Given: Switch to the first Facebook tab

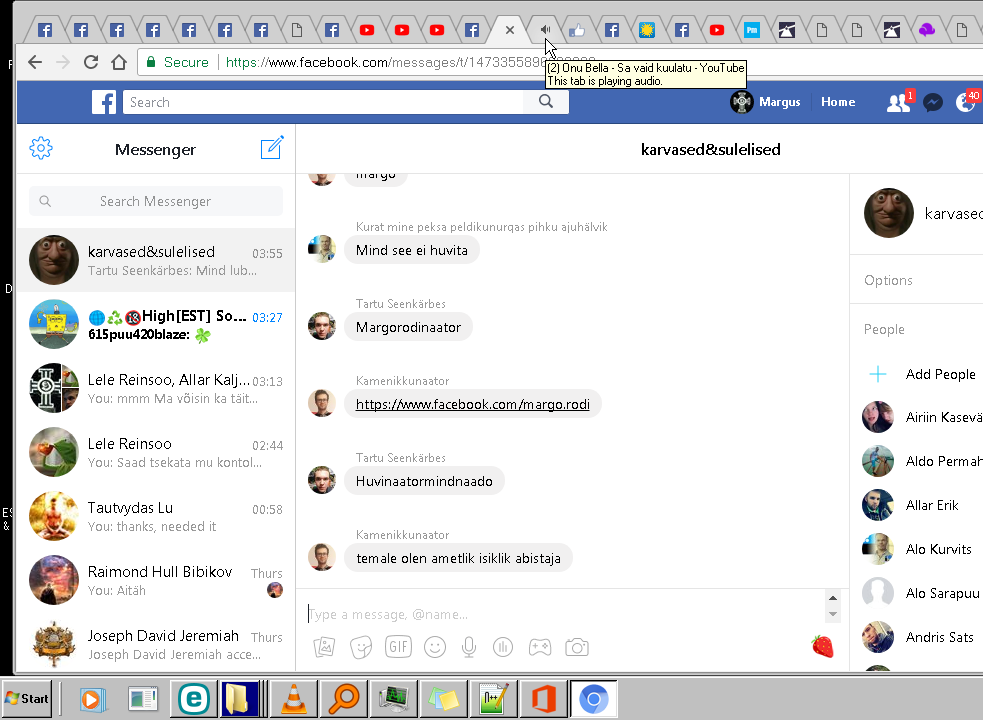Looking at the screenshot, I should [45, 29].
